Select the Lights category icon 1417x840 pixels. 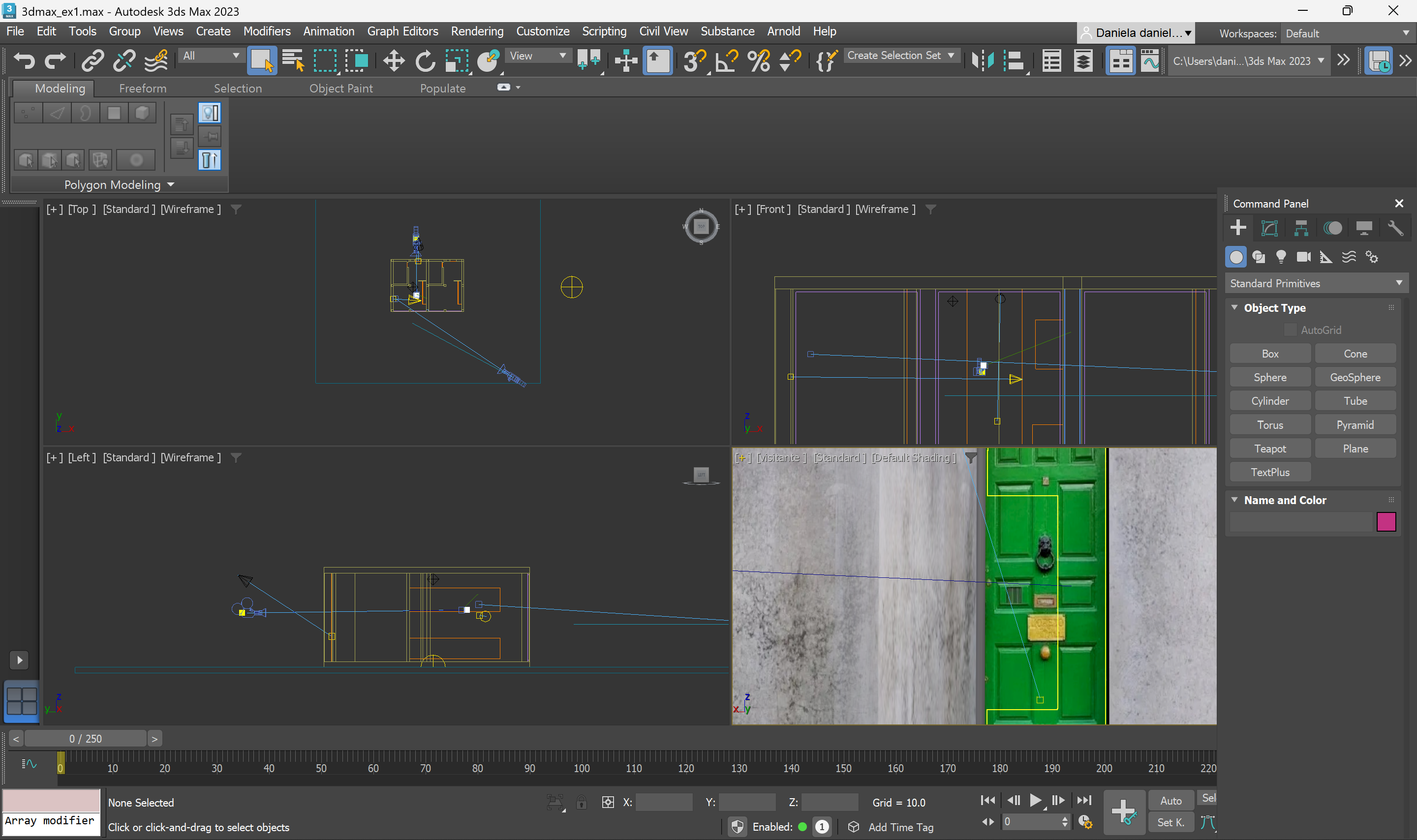(x=1281, y=257)
